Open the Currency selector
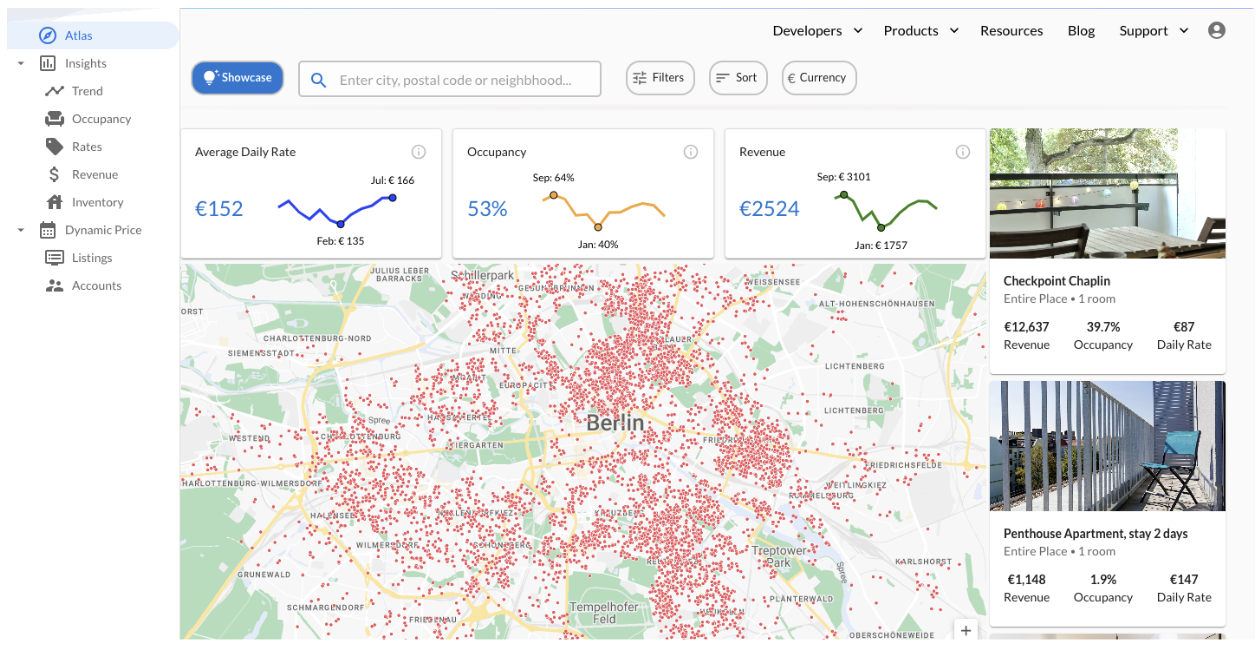Viewport: 1258px width, 652px height. pyautogui.click(x=818, y=77)
